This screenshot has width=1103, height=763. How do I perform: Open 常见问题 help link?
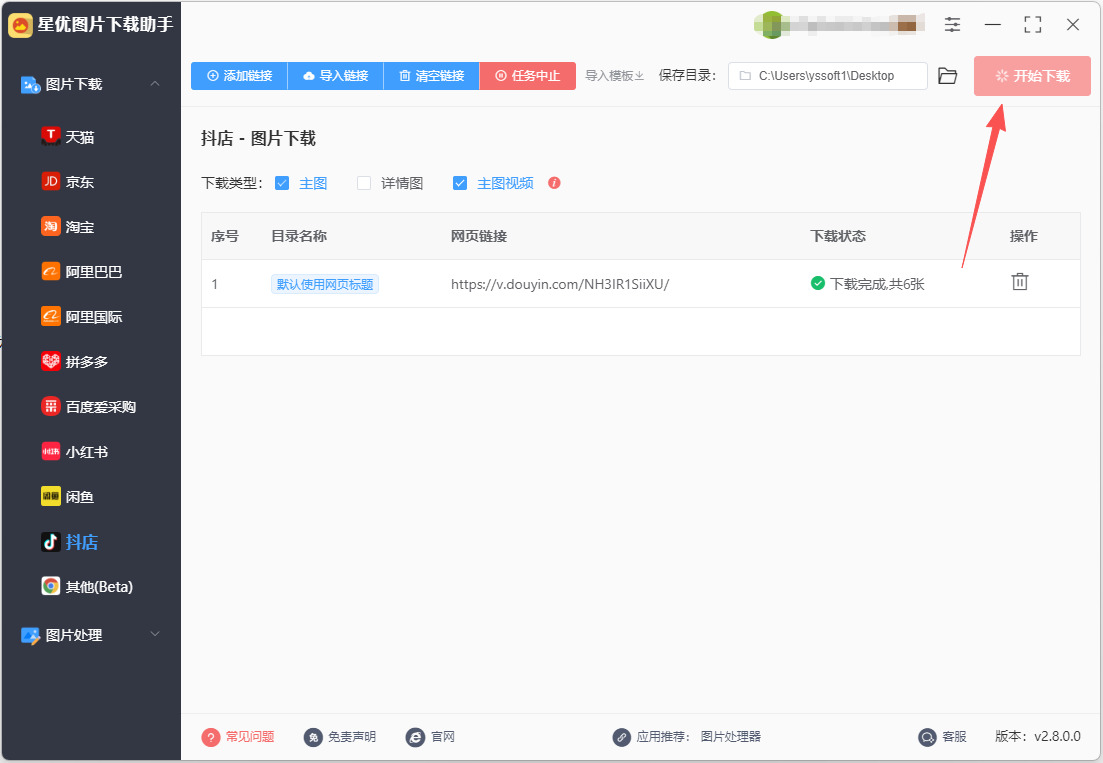238,736
